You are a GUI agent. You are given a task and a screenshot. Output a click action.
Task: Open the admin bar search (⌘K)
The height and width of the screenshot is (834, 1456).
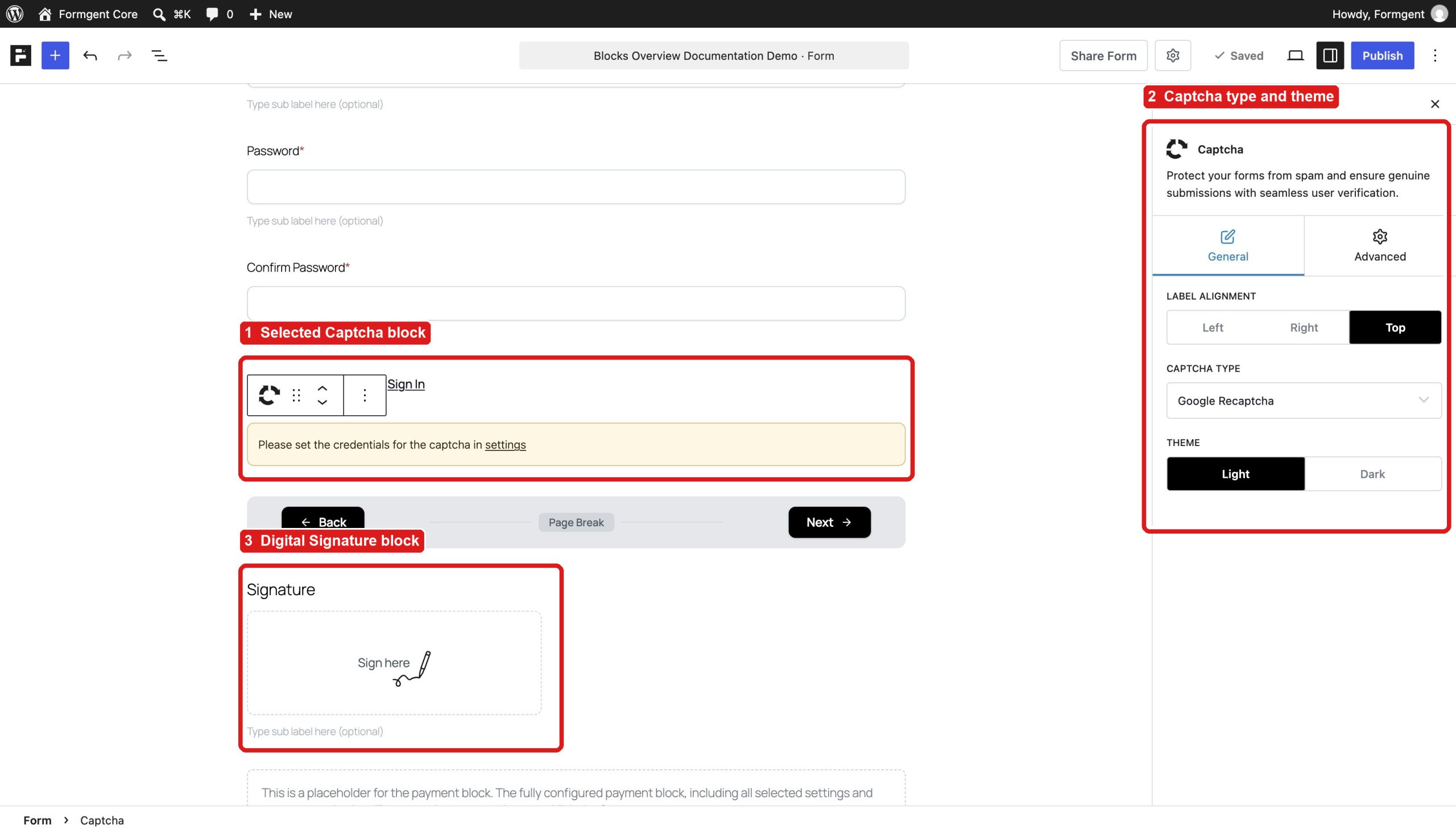tap(172, 14)
